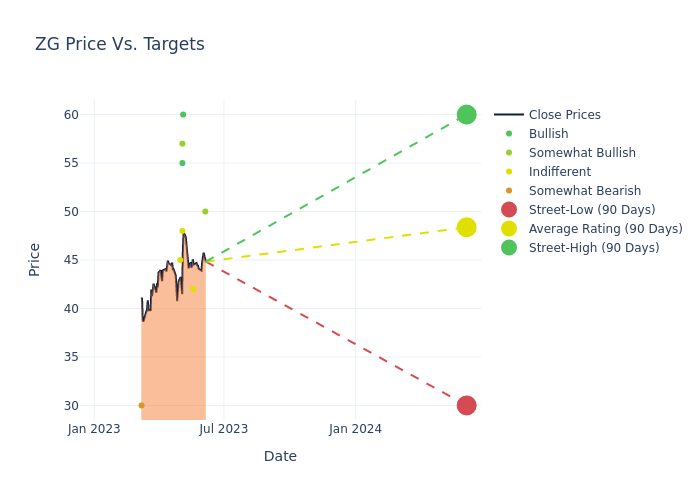The width and height of the screenshot is (700, 500).
Task: Select the Bullish dot at price 55
Action: [x=182, y=163]
